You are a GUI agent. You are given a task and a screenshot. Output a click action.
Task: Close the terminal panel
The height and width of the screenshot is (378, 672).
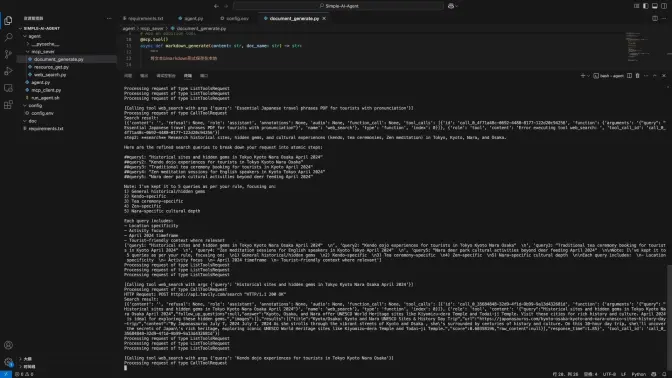click(x=664, y=76)
